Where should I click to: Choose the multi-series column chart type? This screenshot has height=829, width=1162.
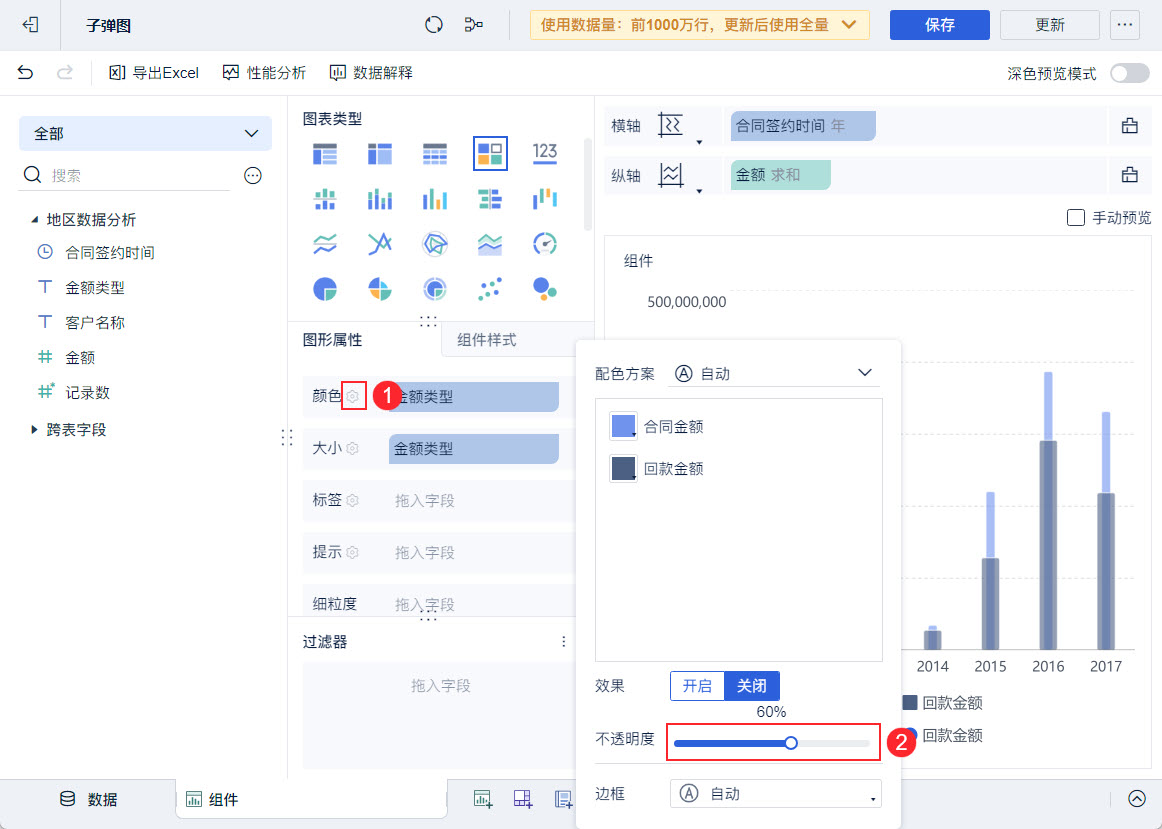click(434, 199)
